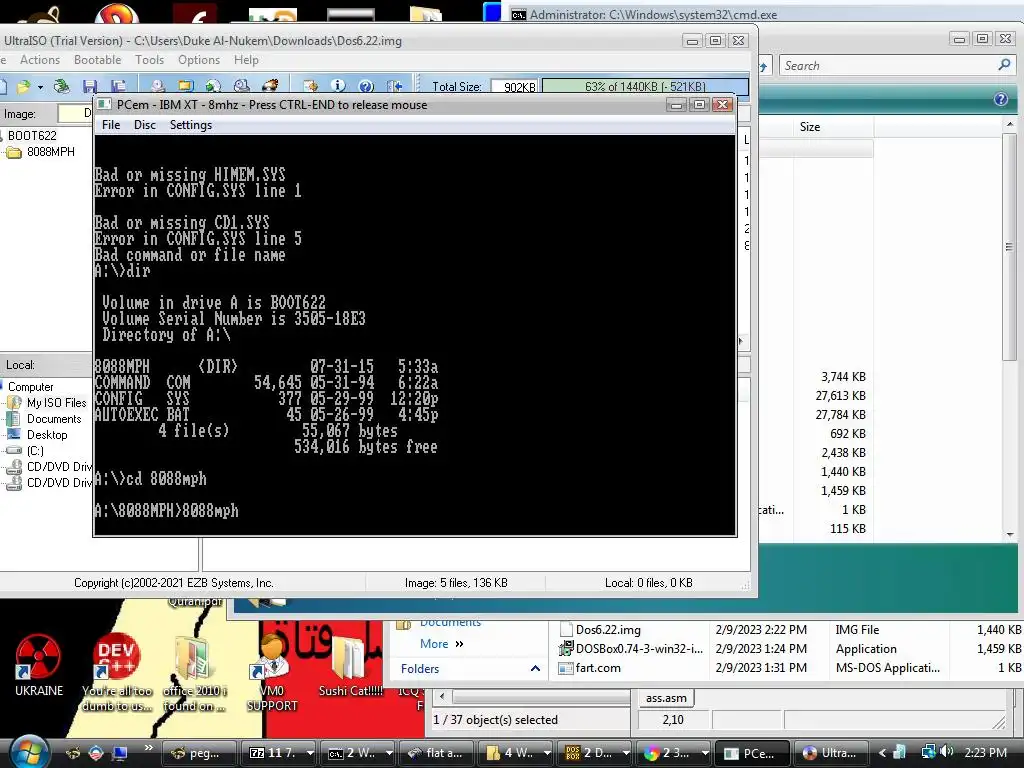The width and height of the screenshot is (1024, 768).
Task: Click the Make CD image icon in UltraISO toolbar
Action: coord(157,86)
